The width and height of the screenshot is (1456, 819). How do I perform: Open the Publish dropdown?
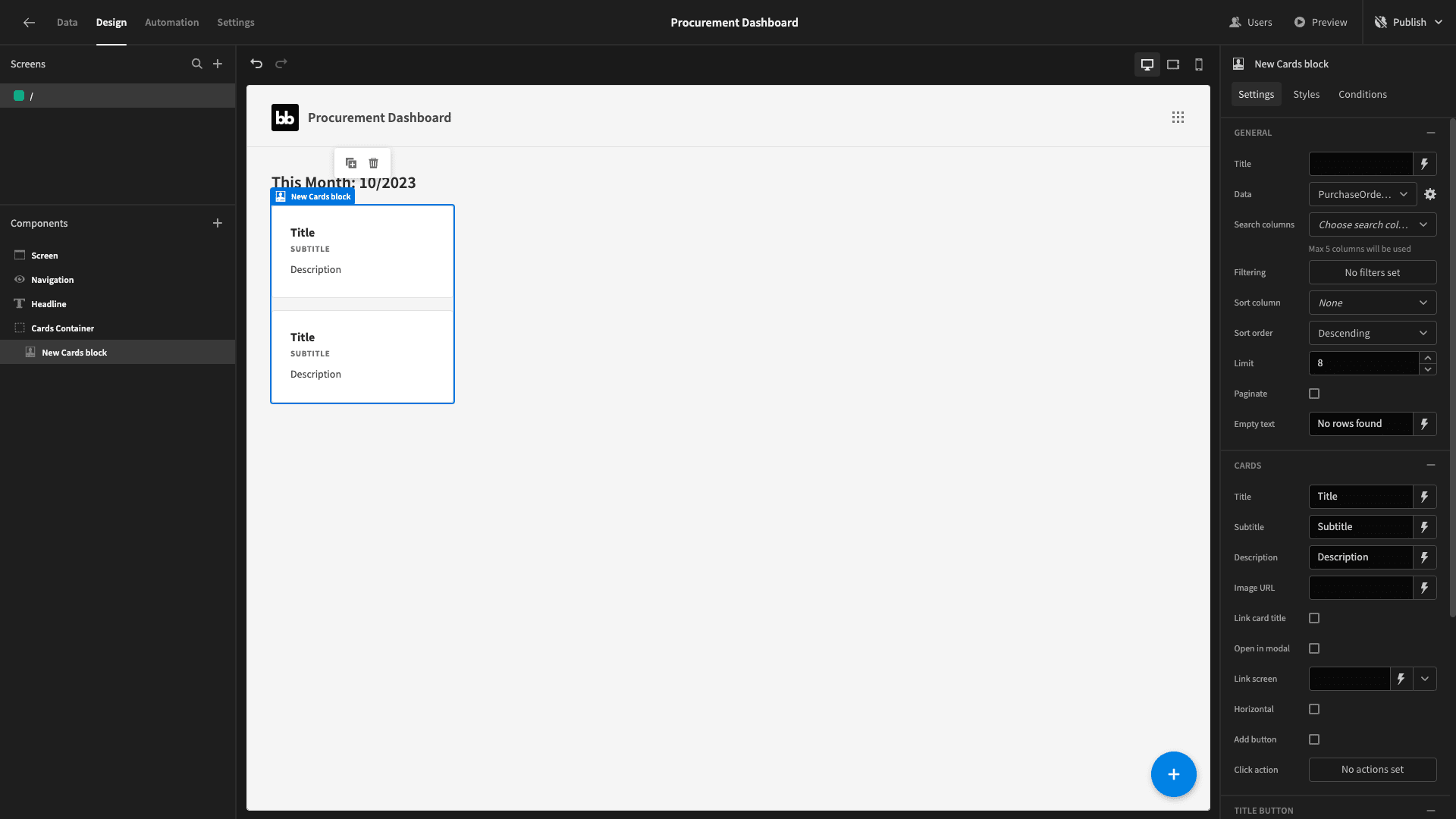coord(1410,23)
